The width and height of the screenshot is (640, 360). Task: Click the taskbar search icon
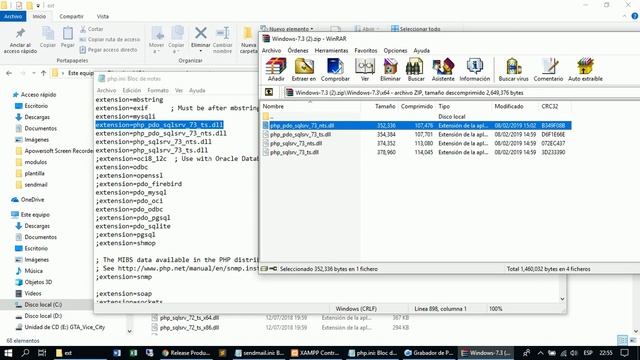coord(25,353)
